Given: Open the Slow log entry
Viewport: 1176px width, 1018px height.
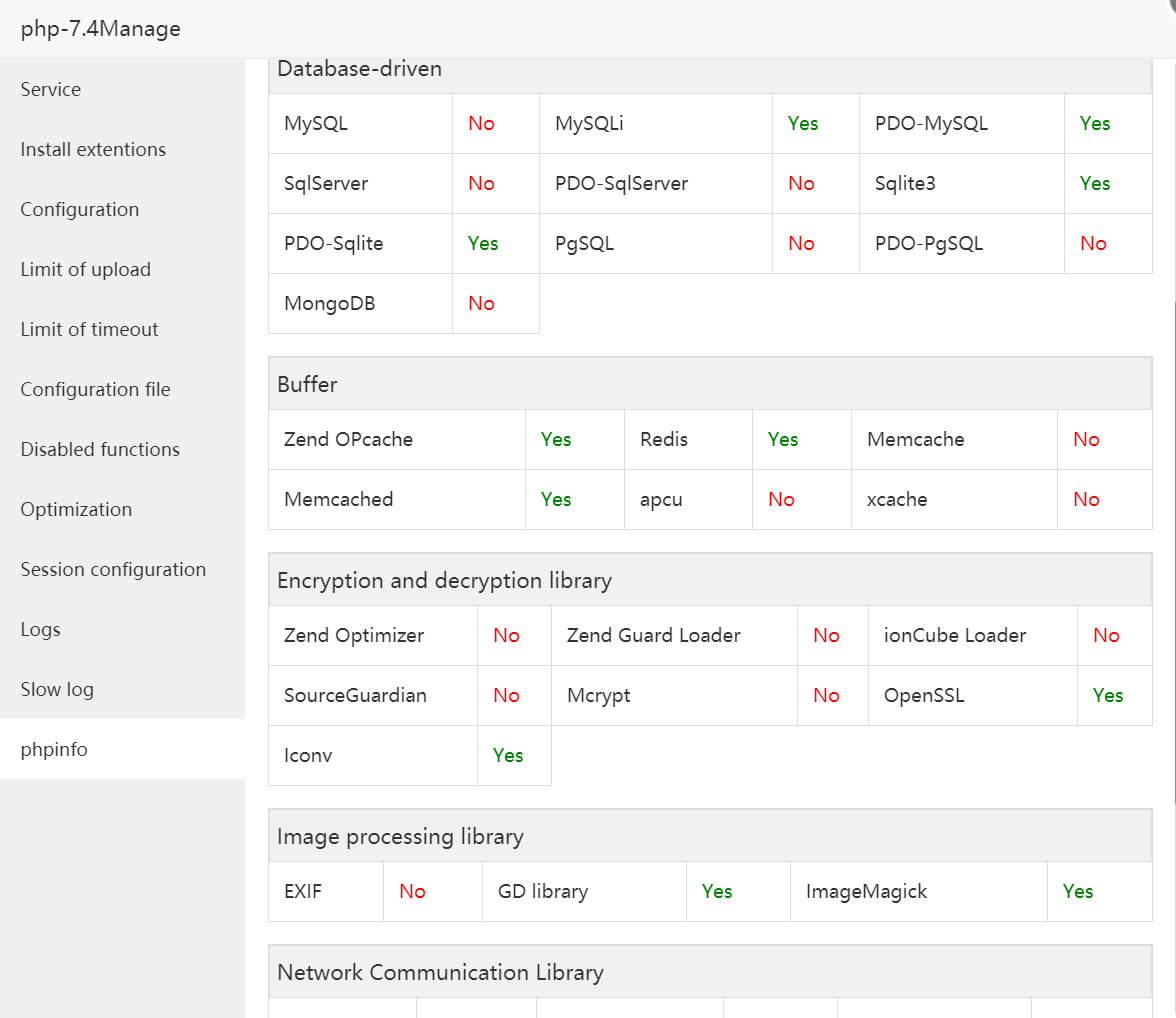Looking at the screenshot, I should (57, 689).
